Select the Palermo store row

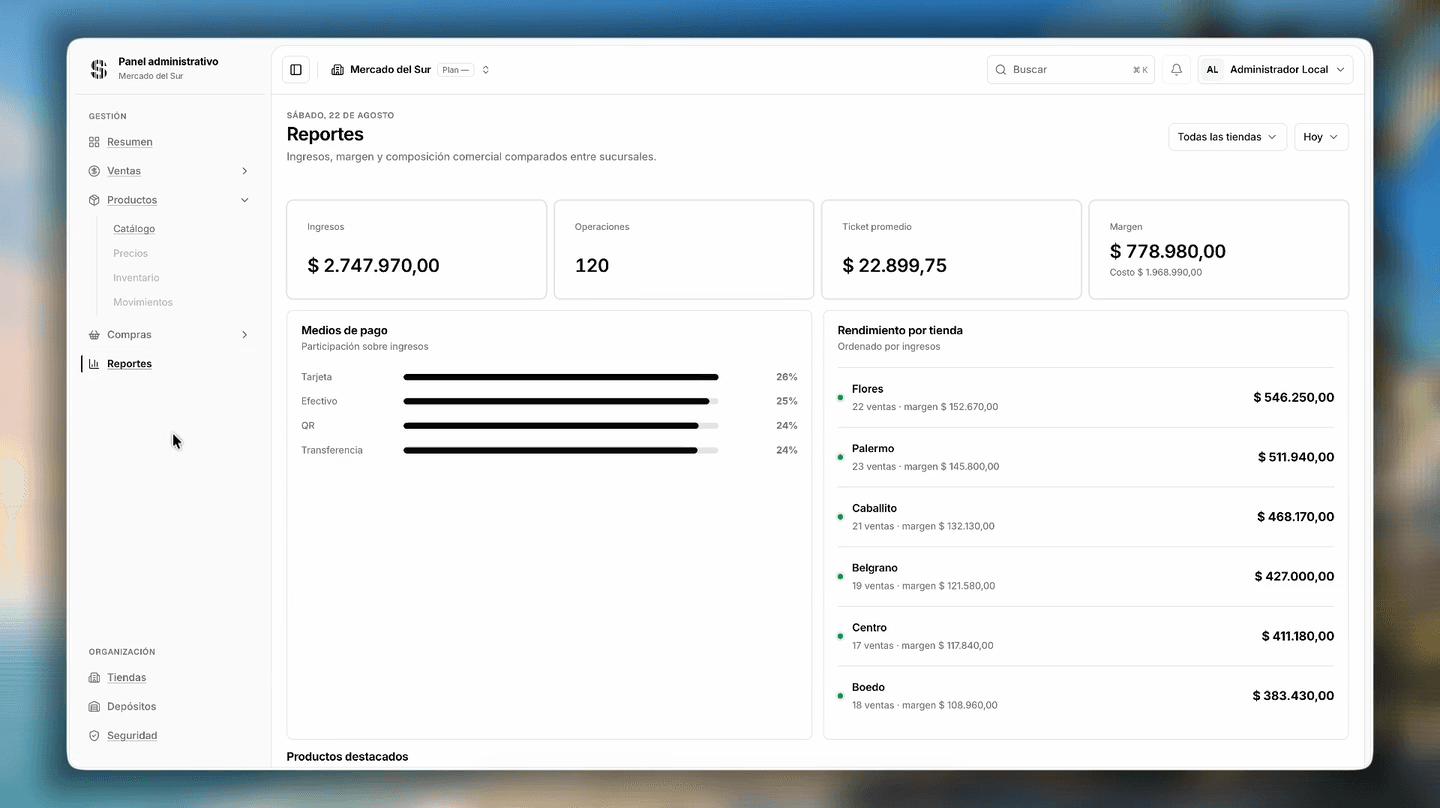[1086, 457]
